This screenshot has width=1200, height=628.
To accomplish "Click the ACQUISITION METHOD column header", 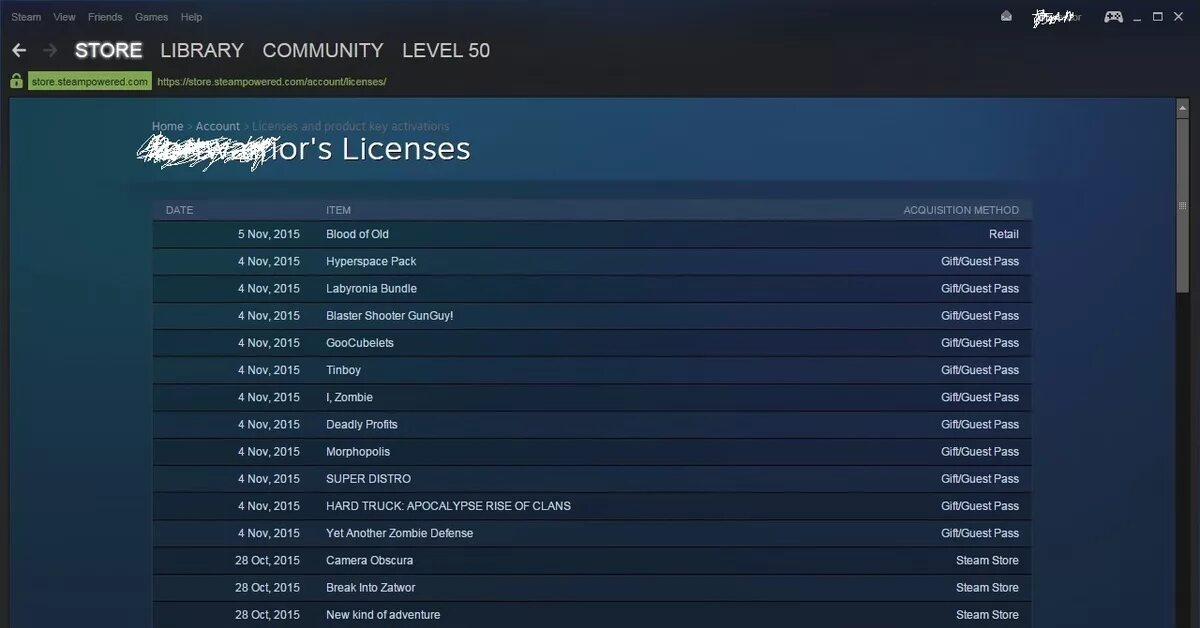I will point(961,210).
